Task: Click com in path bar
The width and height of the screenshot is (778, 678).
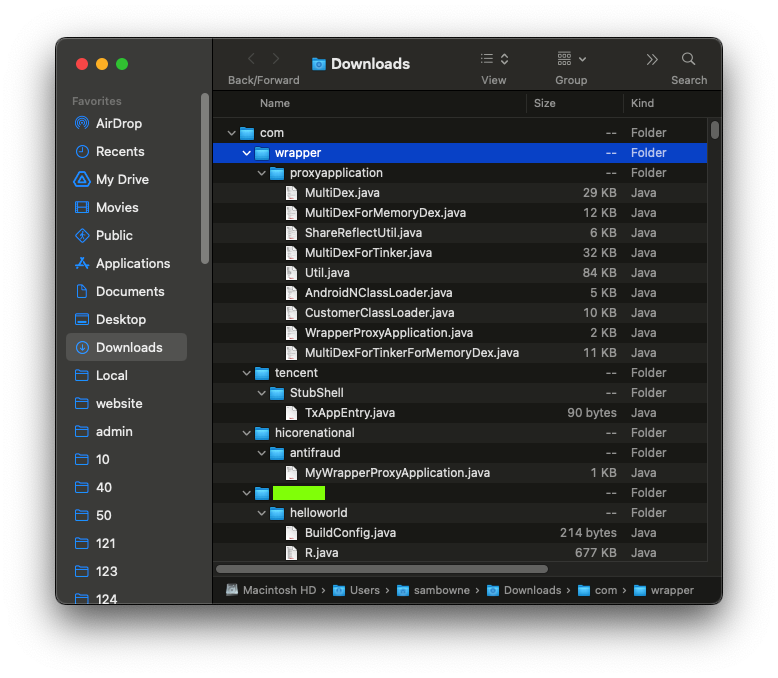Action: pos(598,590)
